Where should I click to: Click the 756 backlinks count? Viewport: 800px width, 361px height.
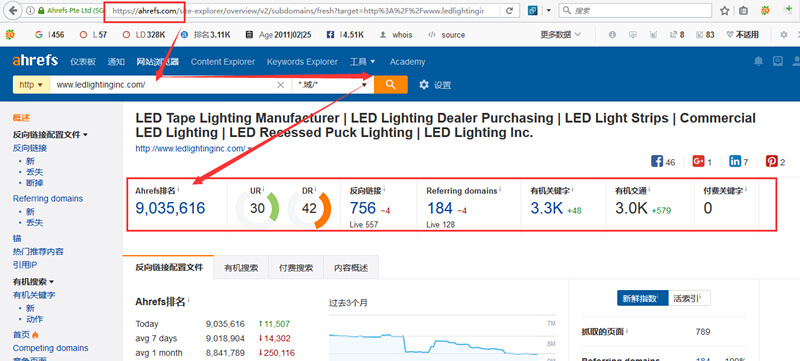point(363,208)
